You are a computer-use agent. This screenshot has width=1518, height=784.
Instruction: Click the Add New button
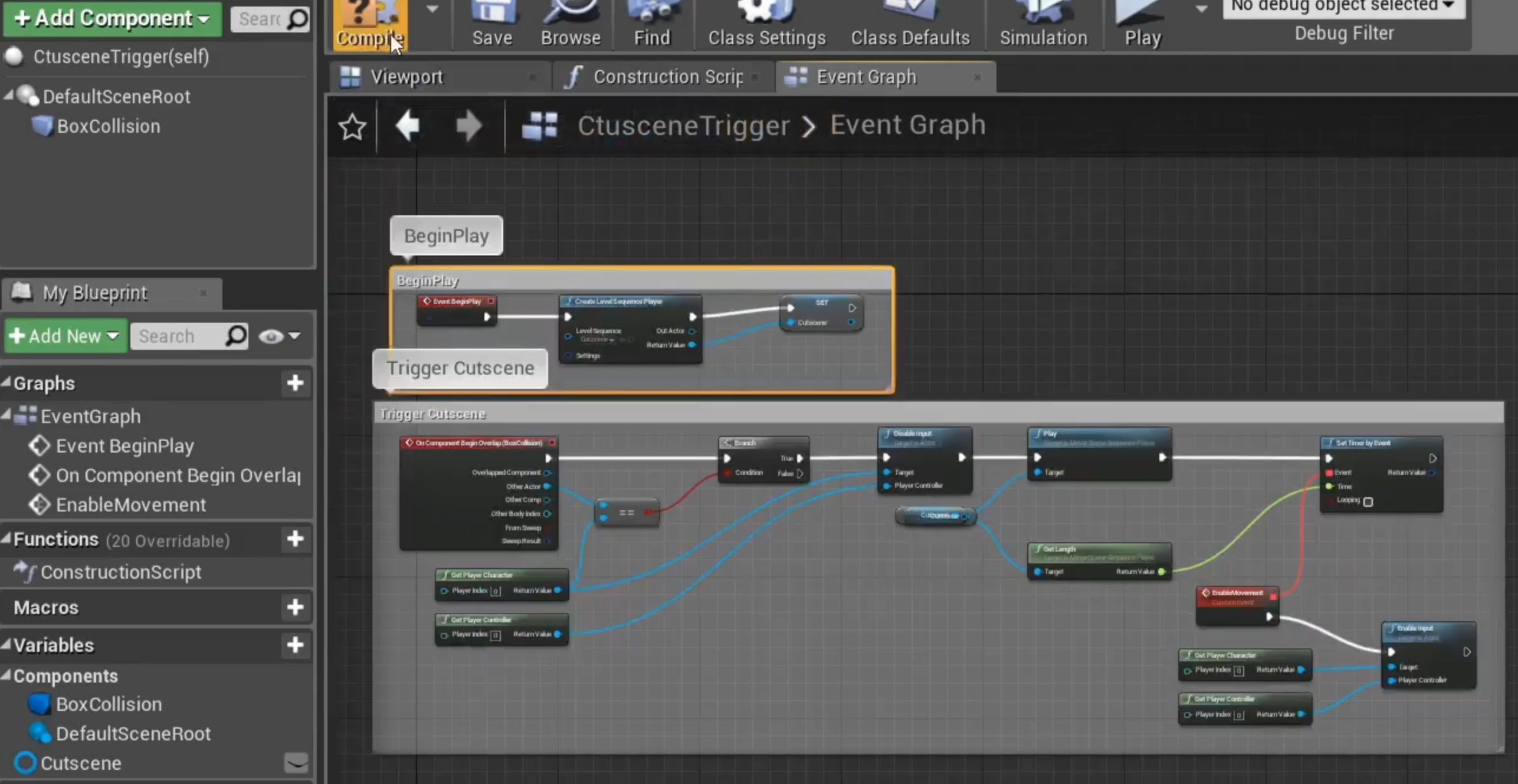[65, 336]
